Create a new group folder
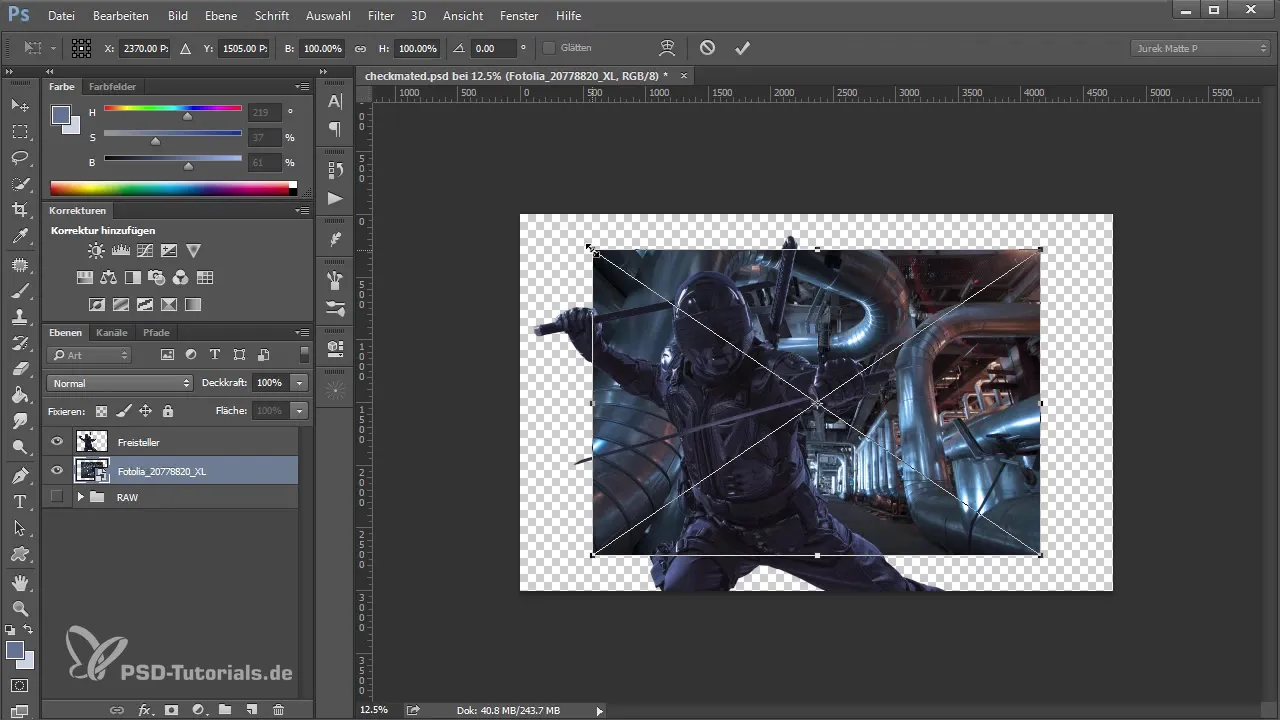1280x720 pixels. (x=225, y=709)
